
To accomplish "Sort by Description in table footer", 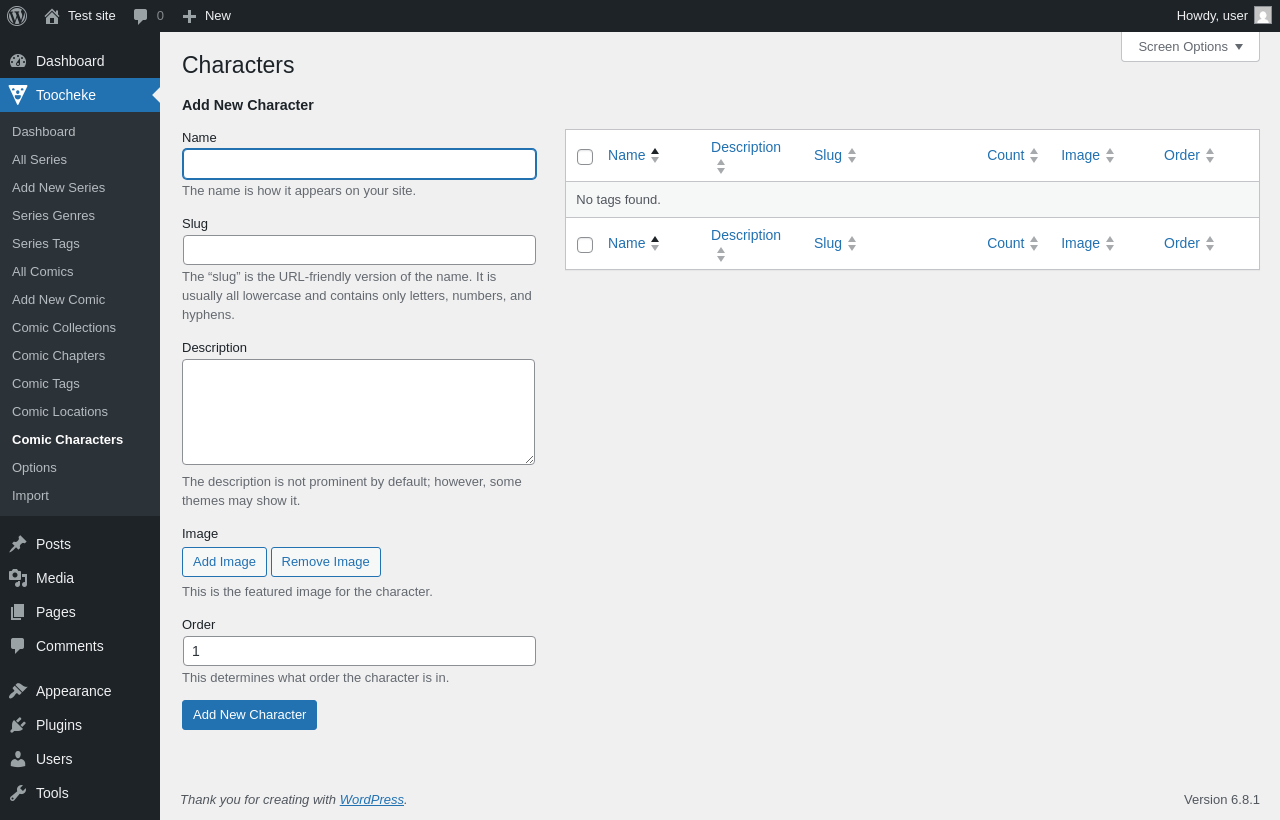I will (x=746, y=235).
